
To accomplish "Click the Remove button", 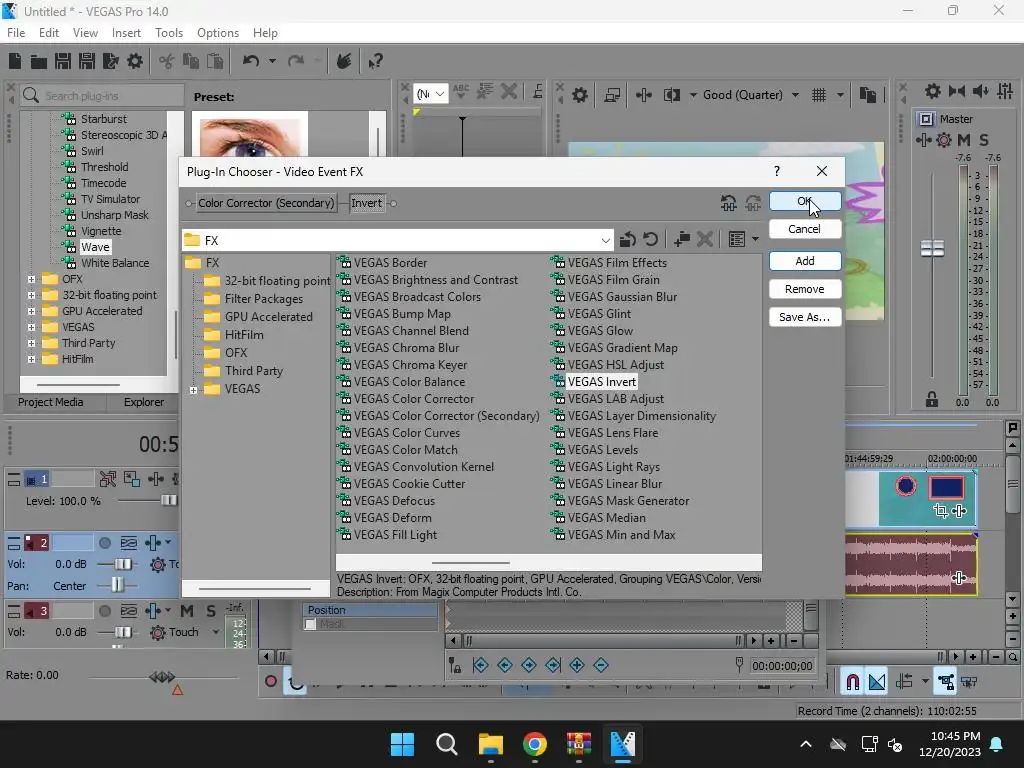I will click(x=805, y=289).
